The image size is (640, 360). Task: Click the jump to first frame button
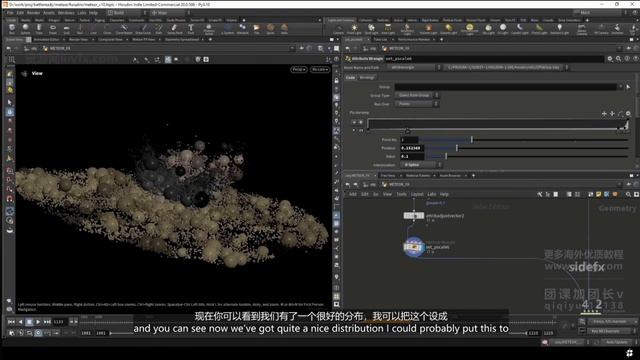(11, 322)
